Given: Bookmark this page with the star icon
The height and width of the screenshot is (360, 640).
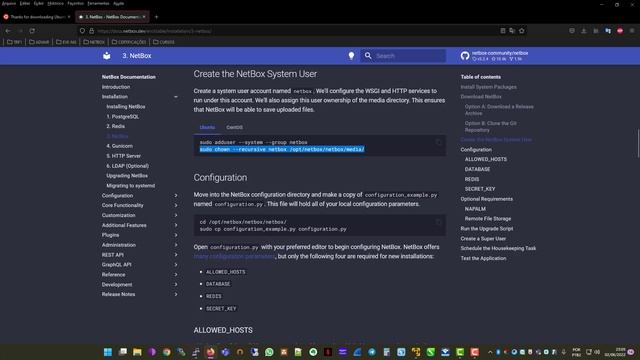Looking at the screenshot, I should click(x=522, y=31).
